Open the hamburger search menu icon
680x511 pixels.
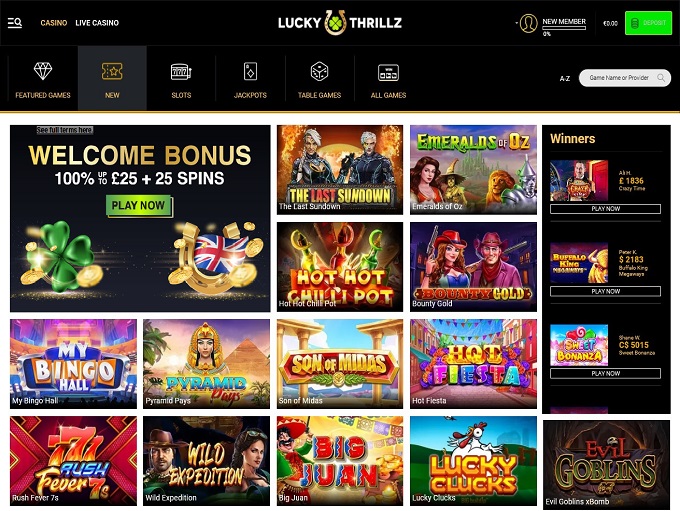pos(15,23)
